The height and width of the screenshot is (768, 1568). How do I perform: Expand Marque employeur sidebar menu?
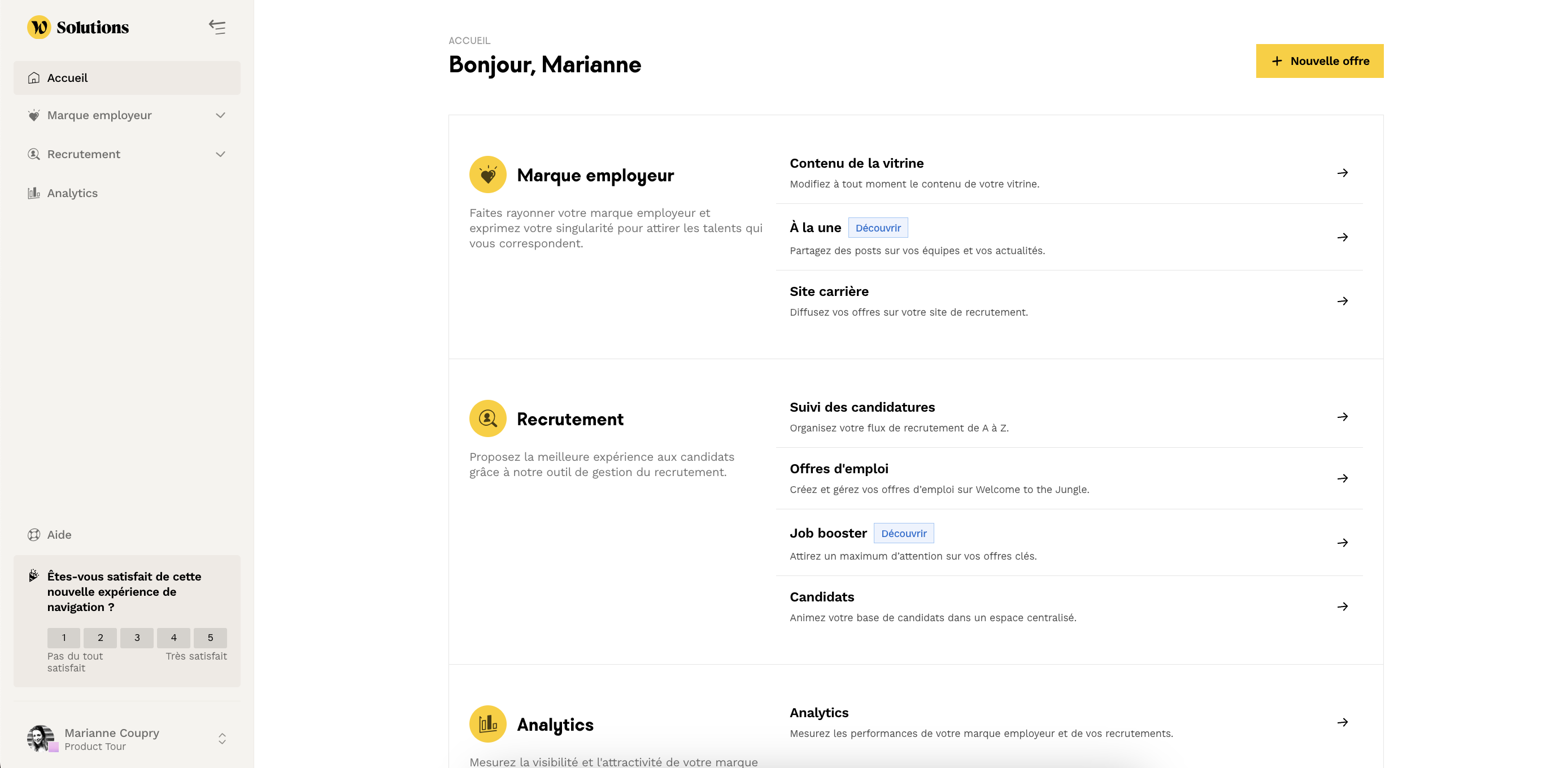[220, 116]
